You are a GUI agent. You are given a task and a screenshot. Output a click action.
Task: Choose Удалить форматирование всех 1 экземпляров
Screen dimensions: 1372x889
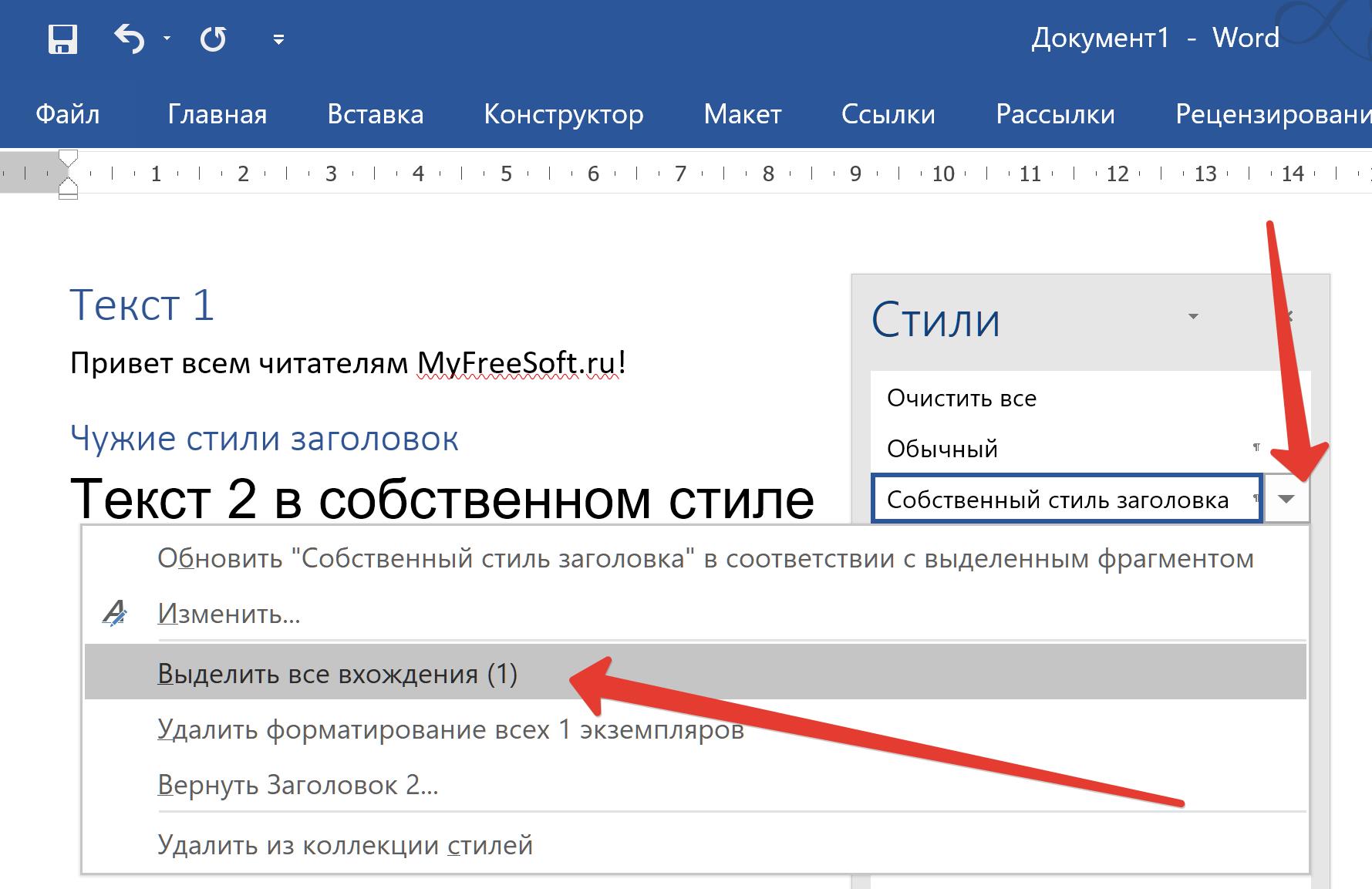coord(696,729)
